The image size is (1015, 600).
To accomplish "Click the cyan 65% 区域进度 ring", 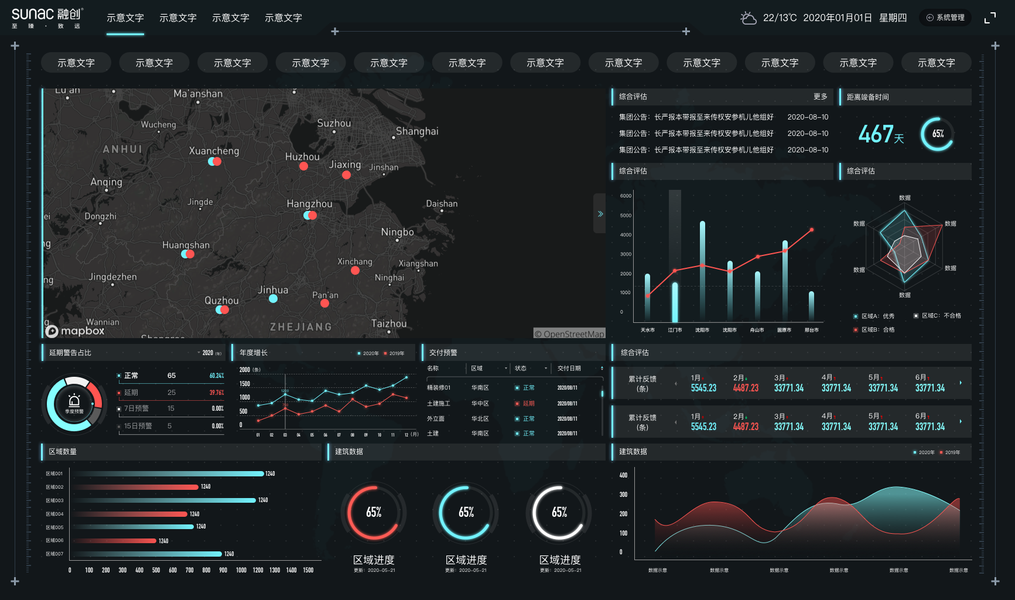I will tap(466, 512).
